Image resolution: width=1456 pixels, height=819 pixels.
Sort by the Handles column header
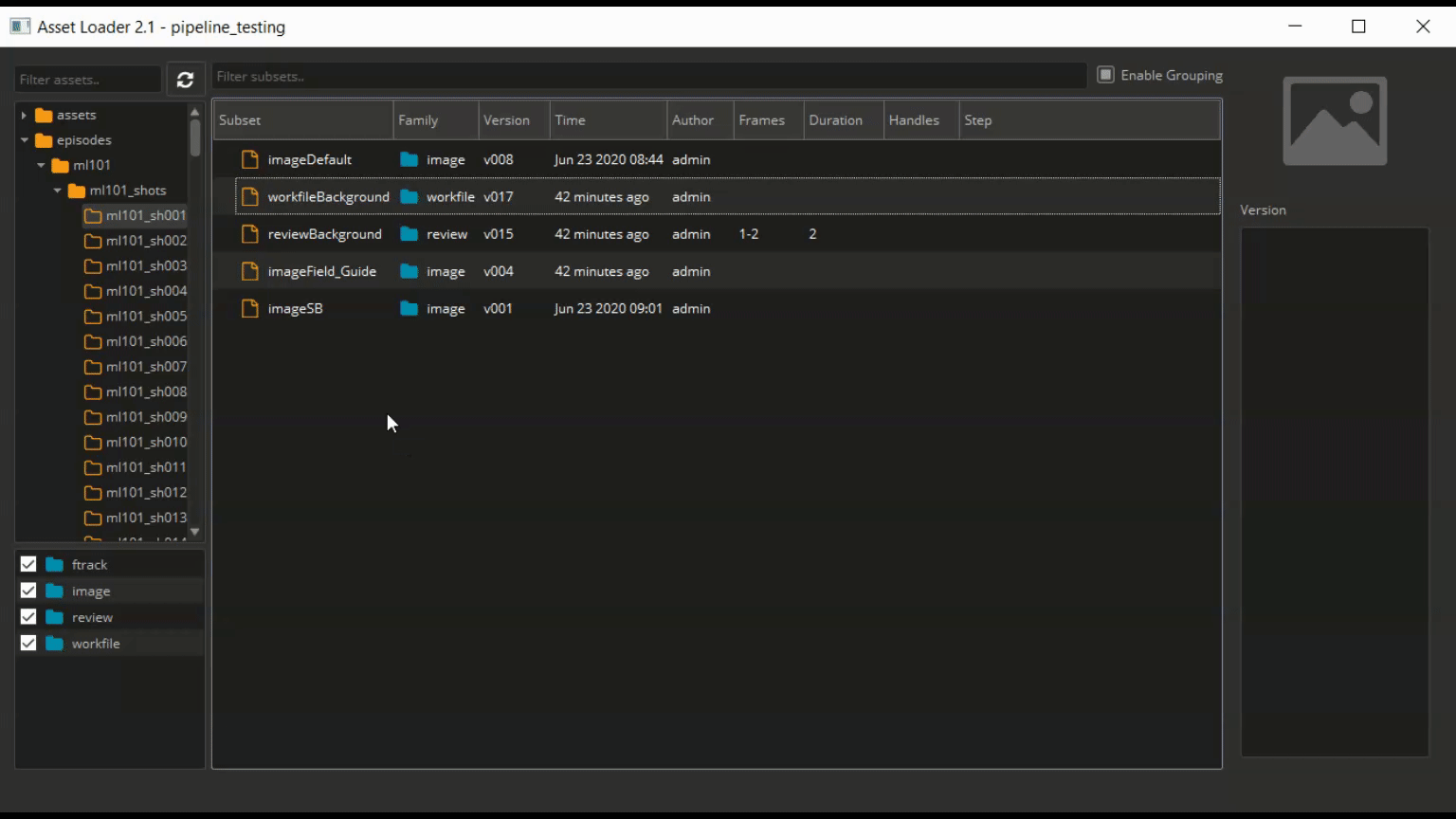[x=921, y=120]
